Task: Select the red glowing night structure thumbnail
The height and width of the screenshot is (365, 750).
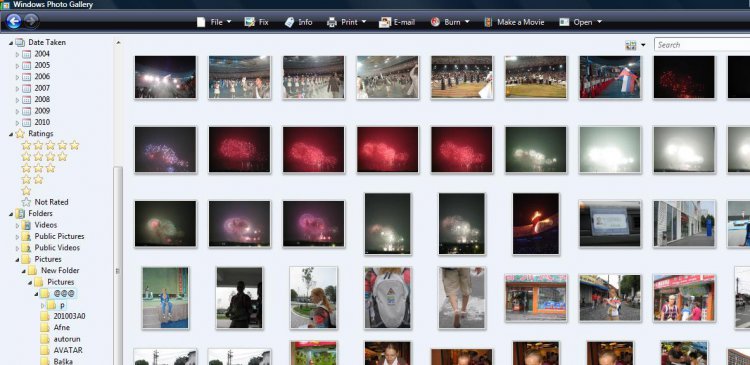Action: (536, 223)
